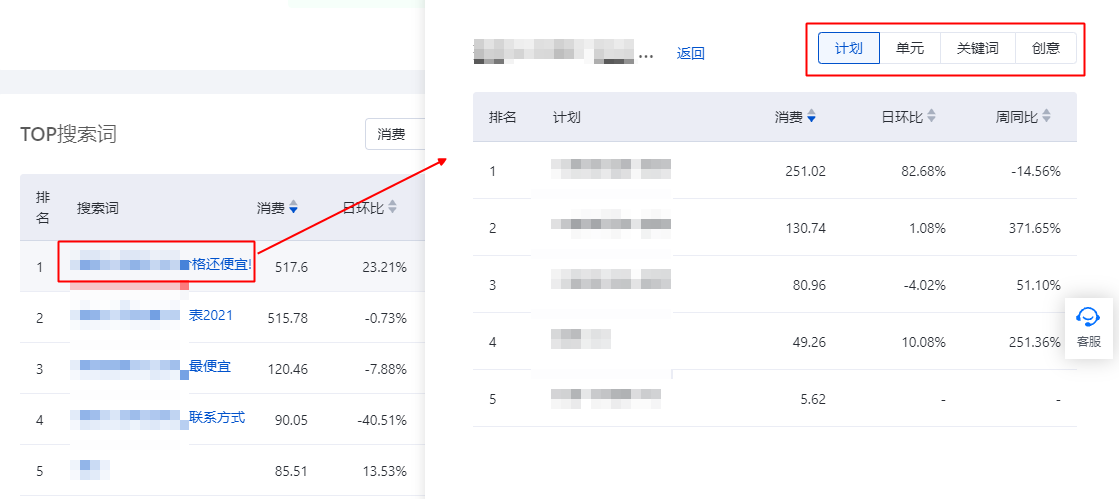Open the 消费 metric dropdown

(x=396, y=134)
